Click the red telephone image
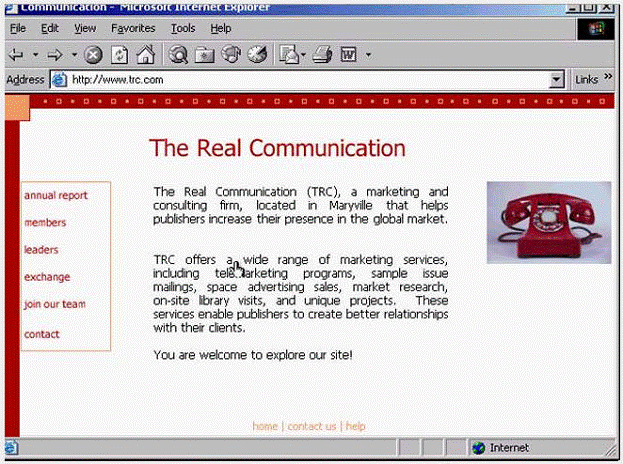The width and height of the screenshot is (623, 464). coord(548,222)
